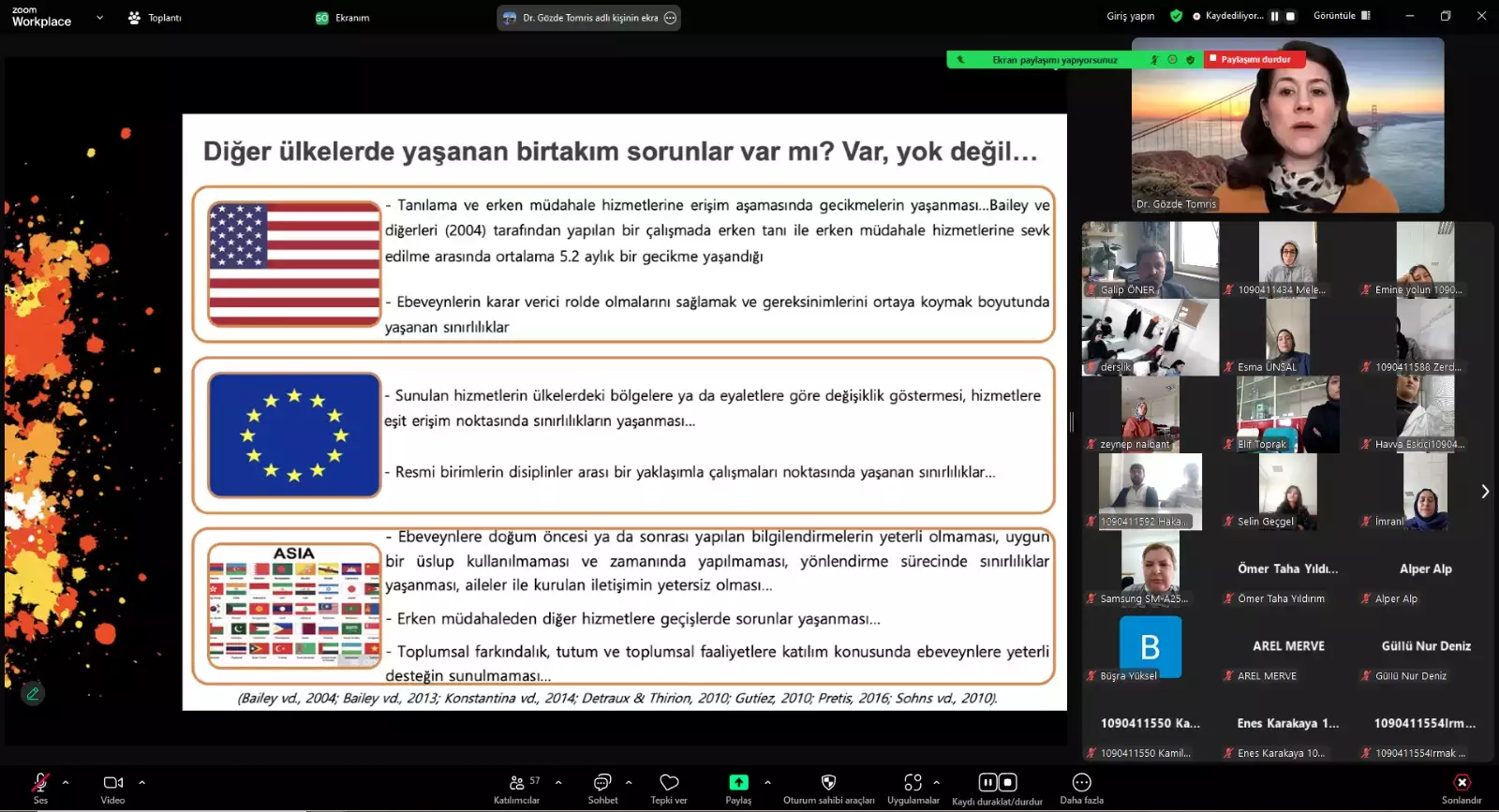This screenshot has height=812, width=1499.
Task: Open the Zoom Workplace dropdown arrow
Action: (99, 17)
